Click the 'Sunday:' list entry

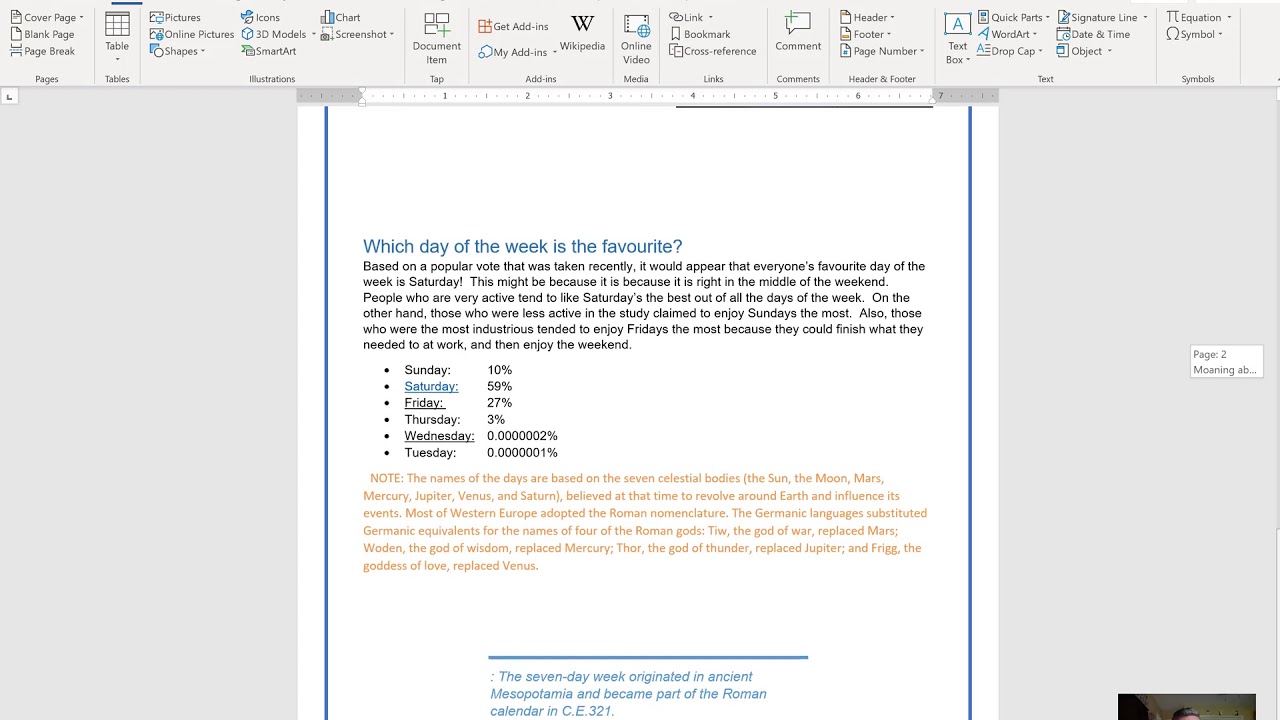[427, 370]
